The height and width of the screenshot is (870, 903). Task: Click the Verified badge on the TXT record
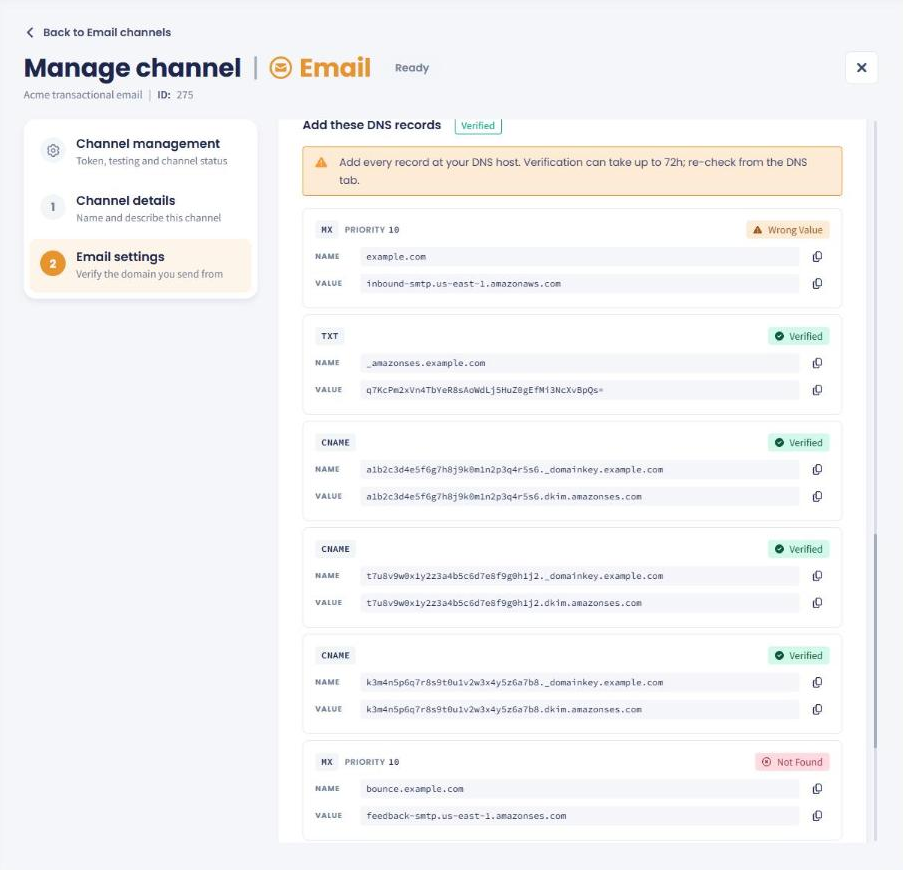(799, 336)
